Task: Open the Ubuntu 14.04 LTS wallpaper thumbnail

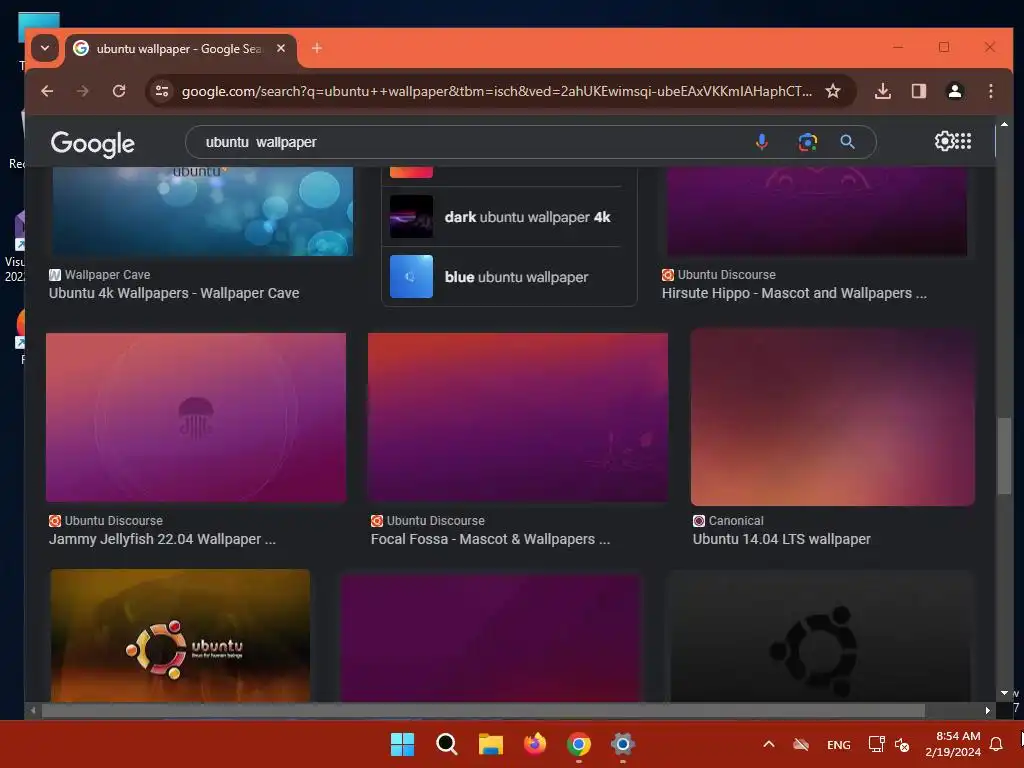Action: click(x=833, y=417)
